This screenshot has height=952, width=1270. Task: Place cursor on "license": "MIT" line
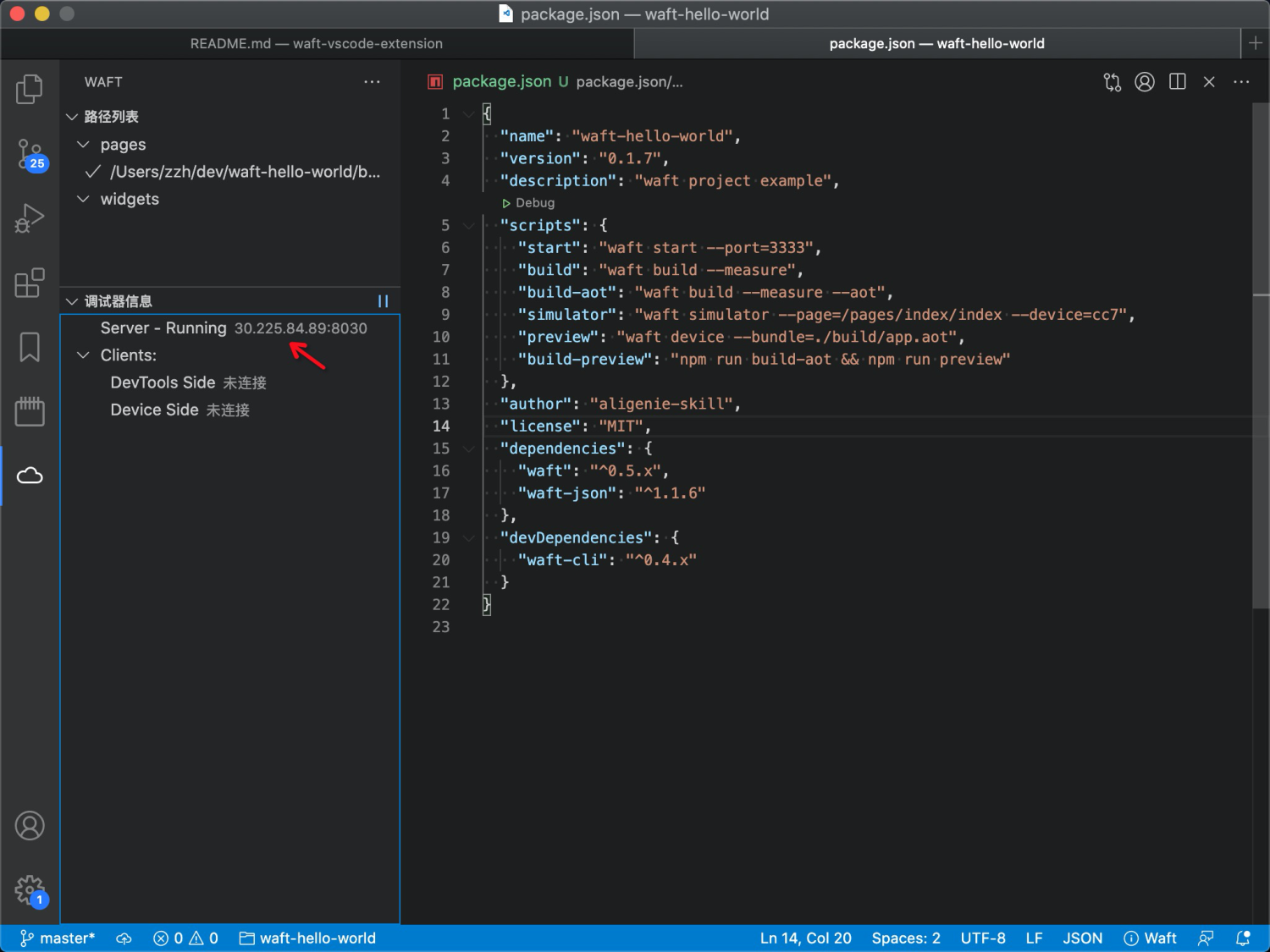click(575, 426)
